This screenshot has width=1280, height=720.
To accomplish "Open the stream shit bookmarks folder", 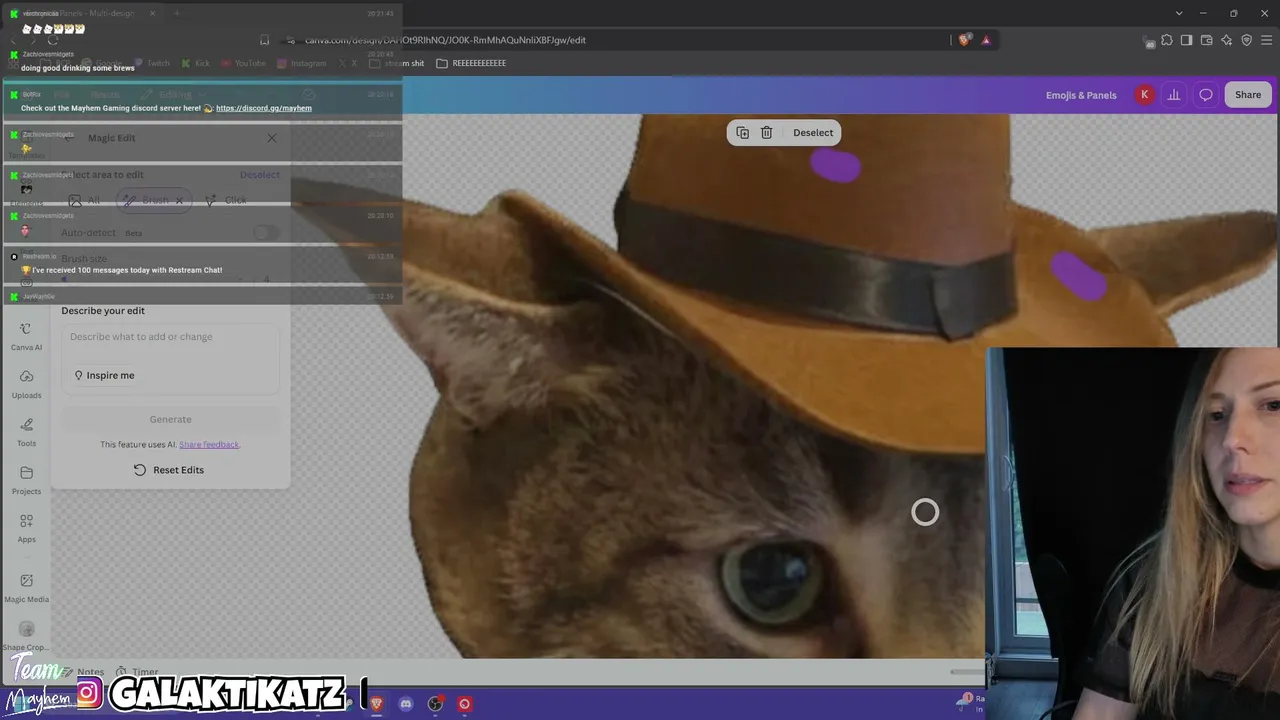I will click(x=397, y=63).
